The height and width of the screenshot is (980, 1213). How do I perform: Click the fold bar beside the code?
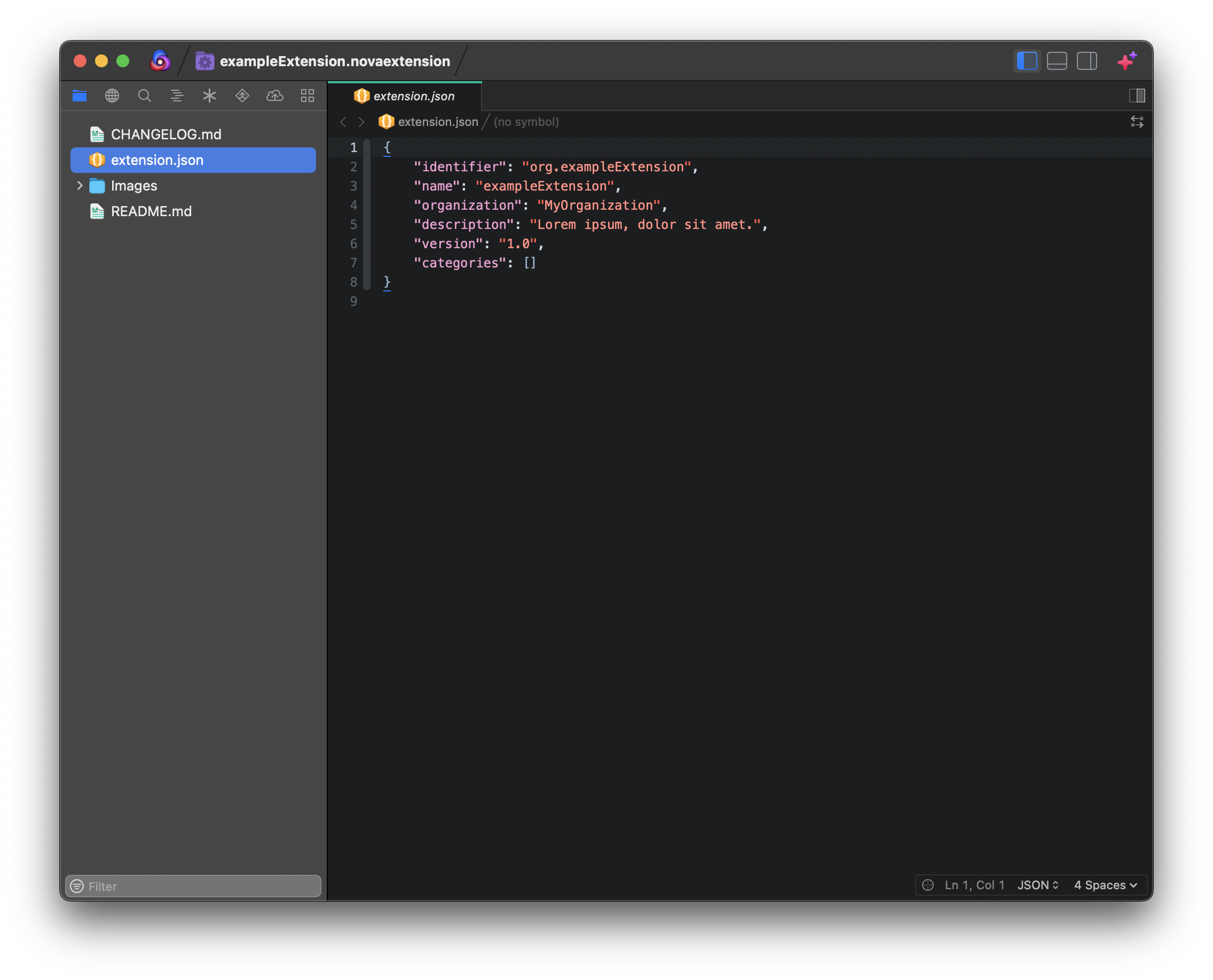366,215
